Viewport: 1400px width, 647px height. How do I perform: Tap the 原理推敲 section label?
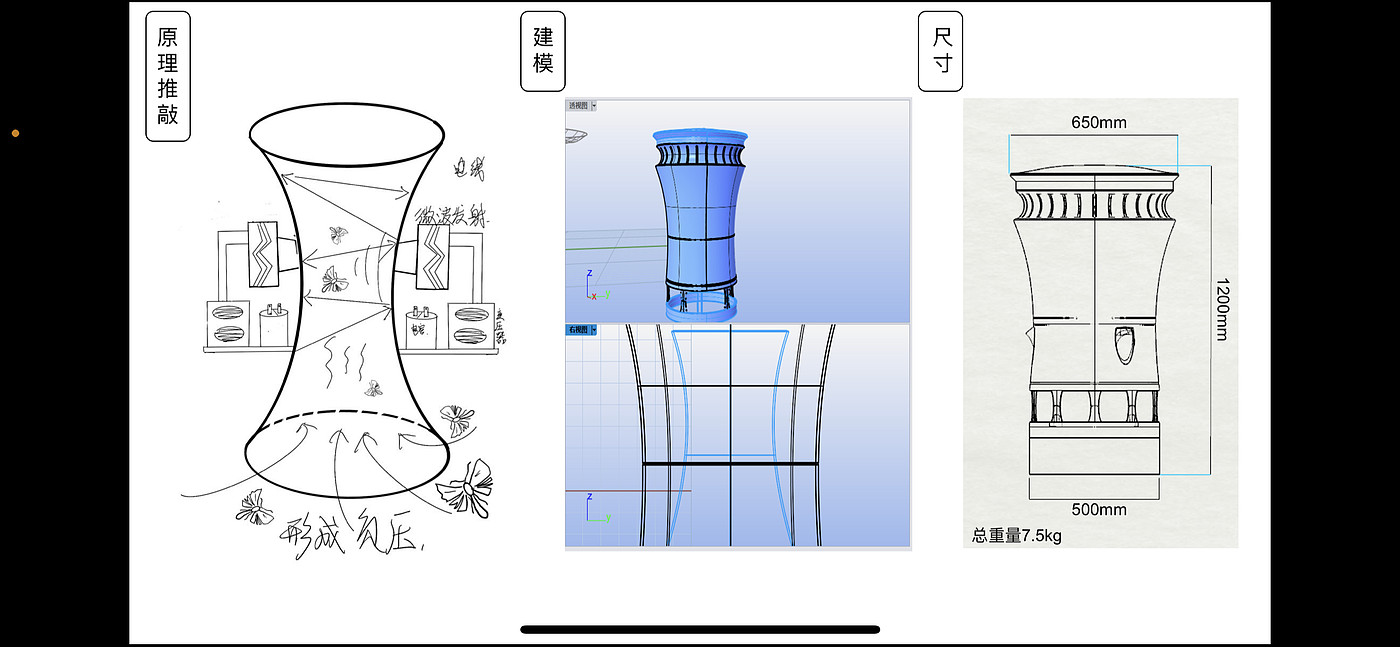pyautogui.click(x=168, y=76)
